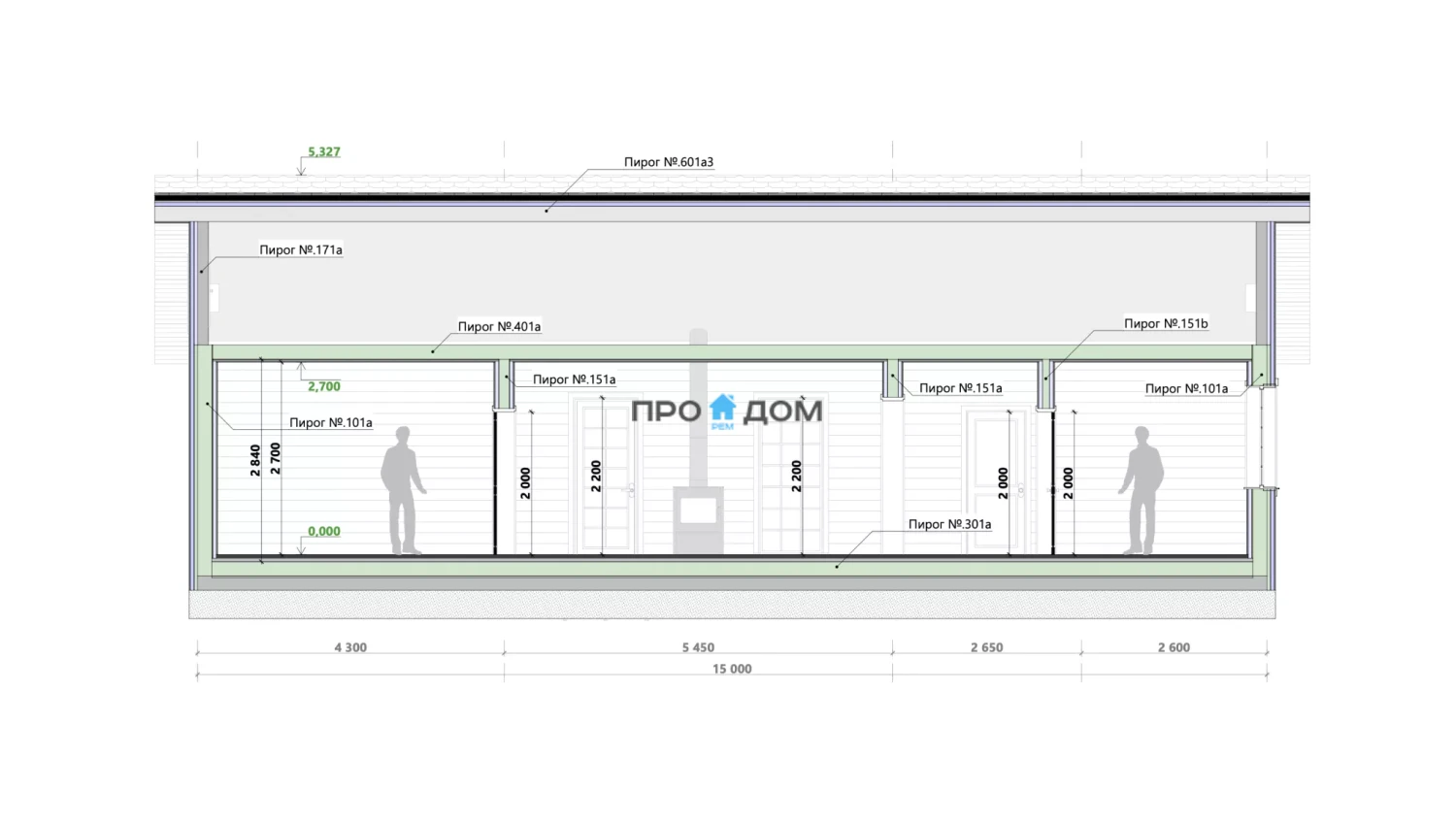Screen dimensions: 1456x824
Task: Select the roof label Пирог №.601а3
Action: (668, 162)
